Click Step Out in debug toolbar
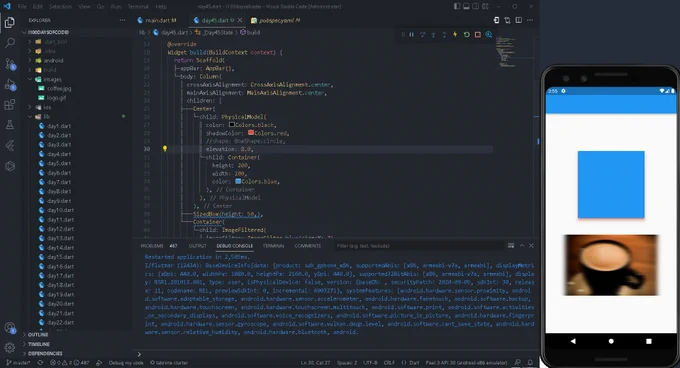Image resolution: width=680 pixels, height=368 pixels. [444, 35]
